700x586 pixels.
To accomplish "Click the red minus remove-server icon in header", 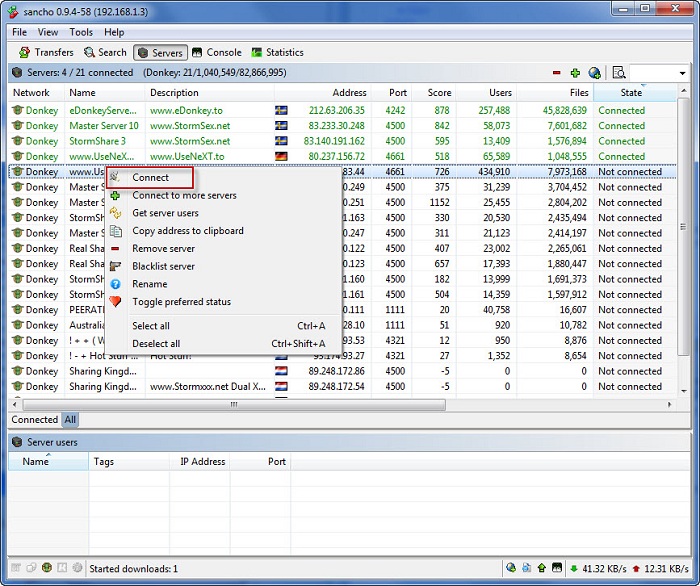I will pyautogui.click(x=557, y=73).
